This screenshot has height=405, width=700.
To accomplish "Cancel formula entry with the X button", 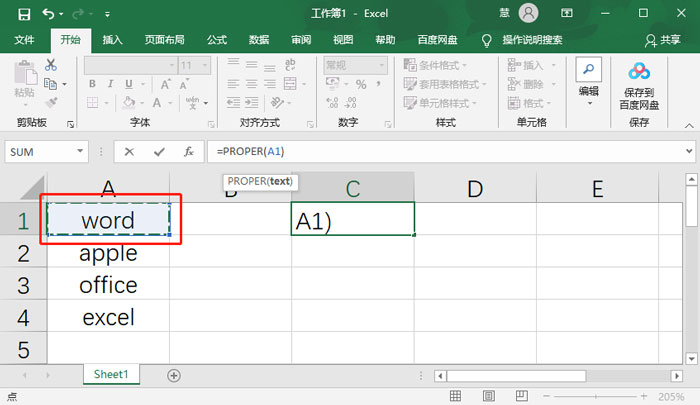I will [x=129, y=152].
